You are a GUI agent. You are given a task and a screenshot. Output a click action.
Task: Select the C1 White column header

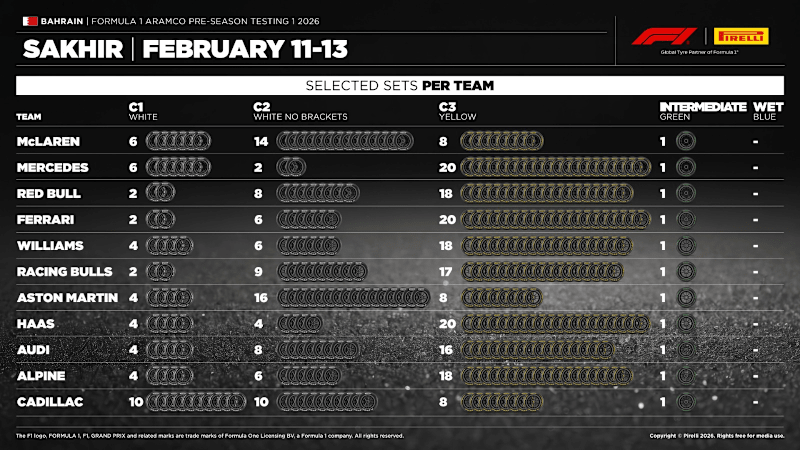144,111
